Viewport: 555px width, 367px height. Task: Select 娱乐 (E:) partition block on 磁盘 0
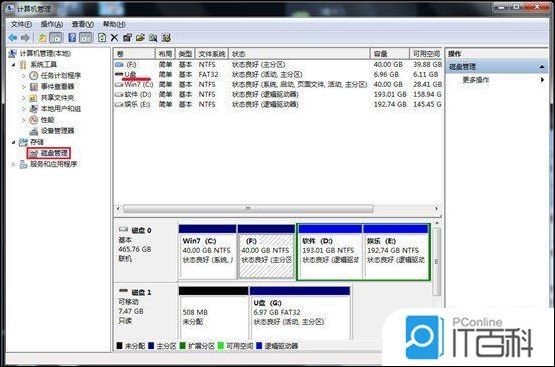click(x=396, y=252)
